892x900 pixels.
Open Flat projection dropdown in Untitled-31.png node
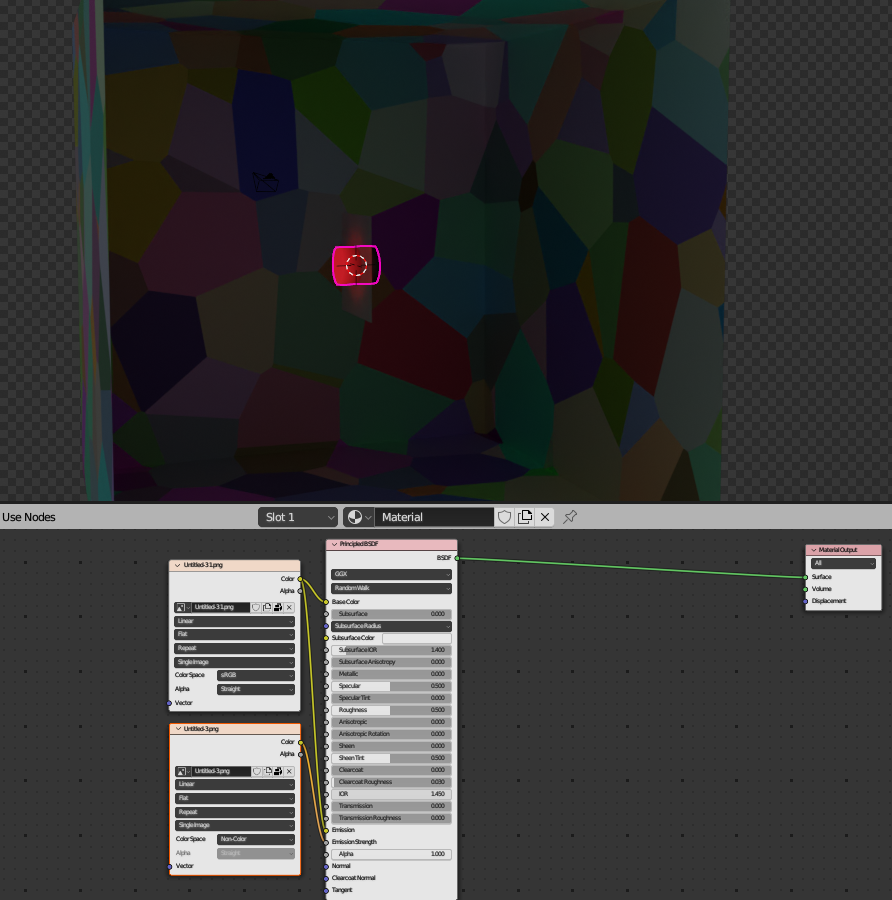(x=234, y=634)
